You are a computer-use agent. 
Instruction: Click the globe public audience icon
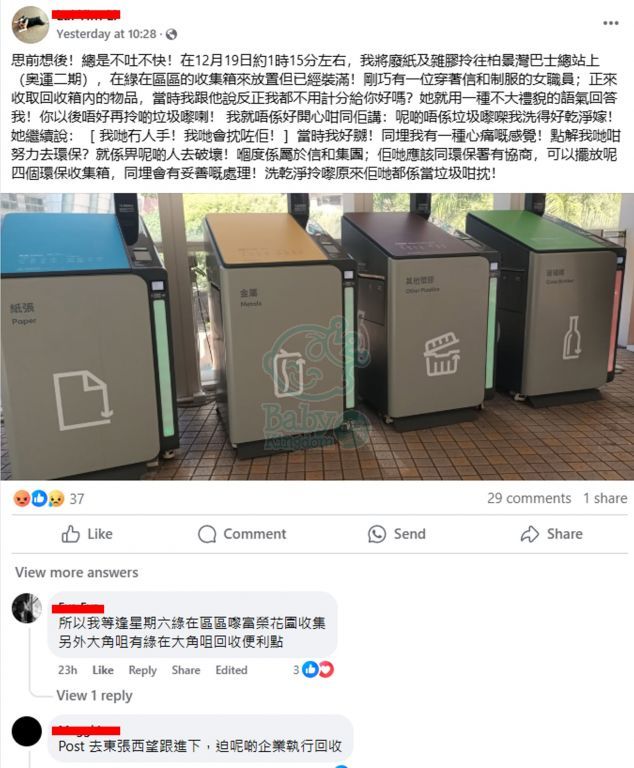171,34
